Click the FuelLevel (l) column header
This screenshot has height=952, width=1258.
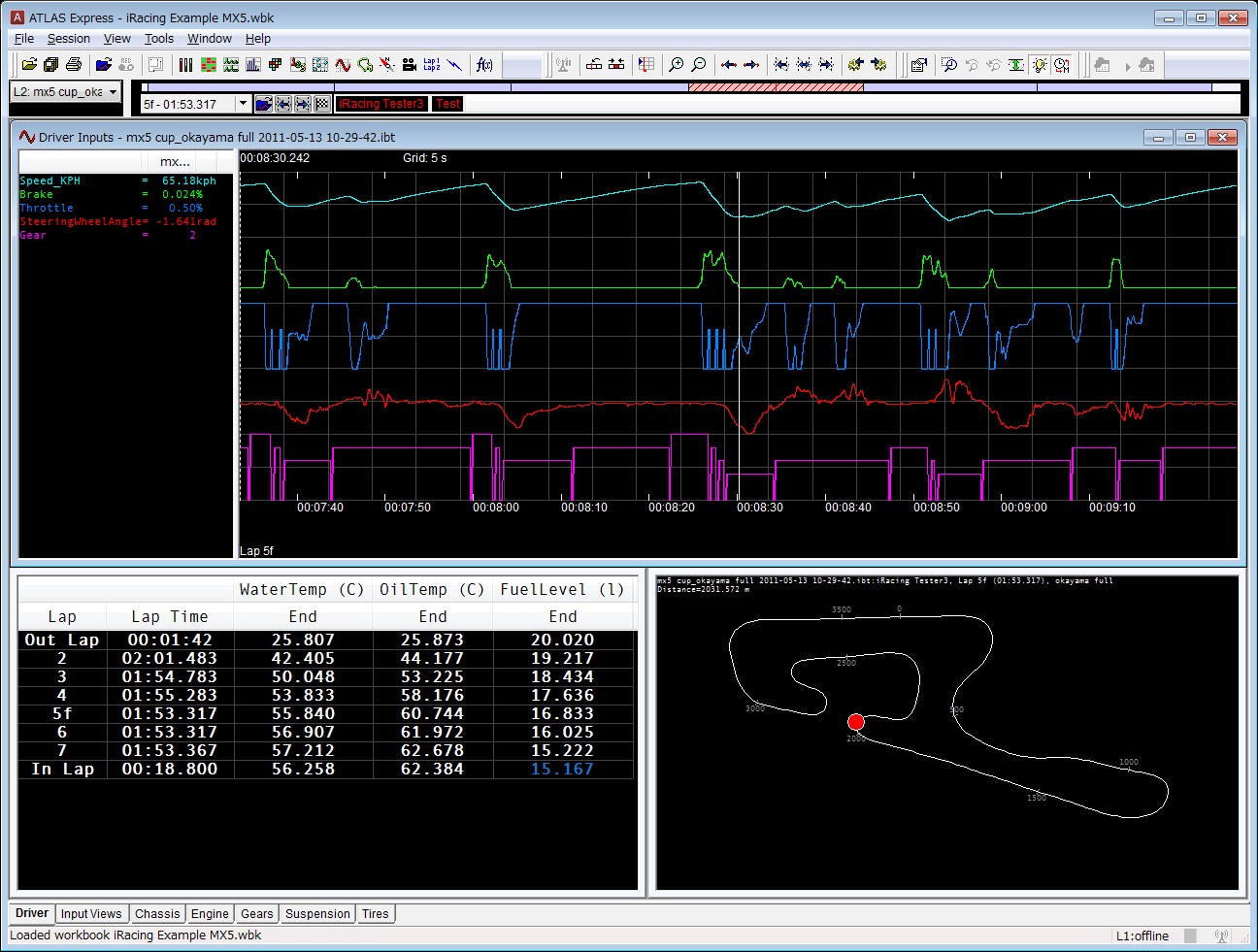click(x=563, y=590)
